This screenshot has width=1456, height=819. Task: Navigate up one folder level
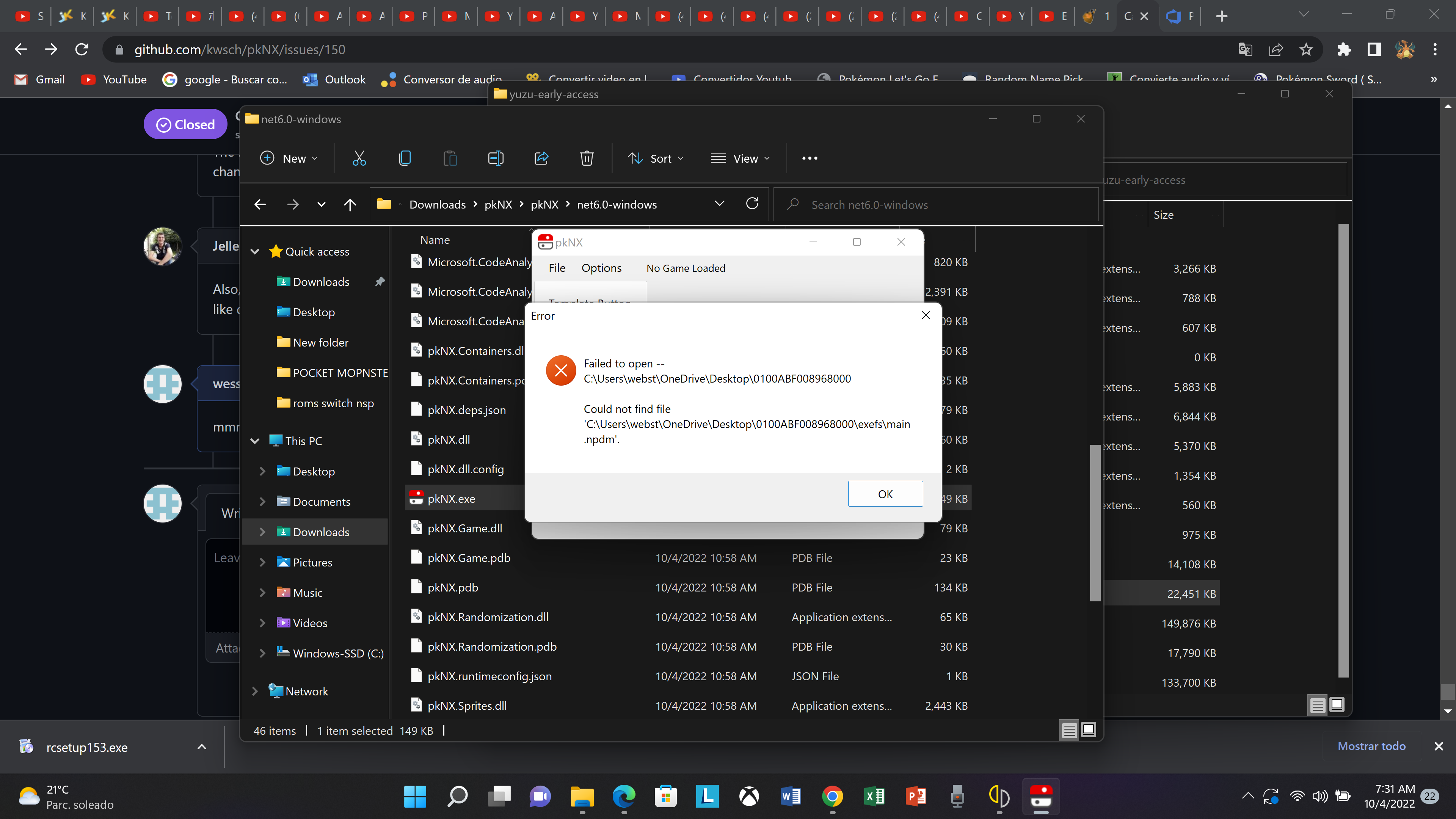350,204
